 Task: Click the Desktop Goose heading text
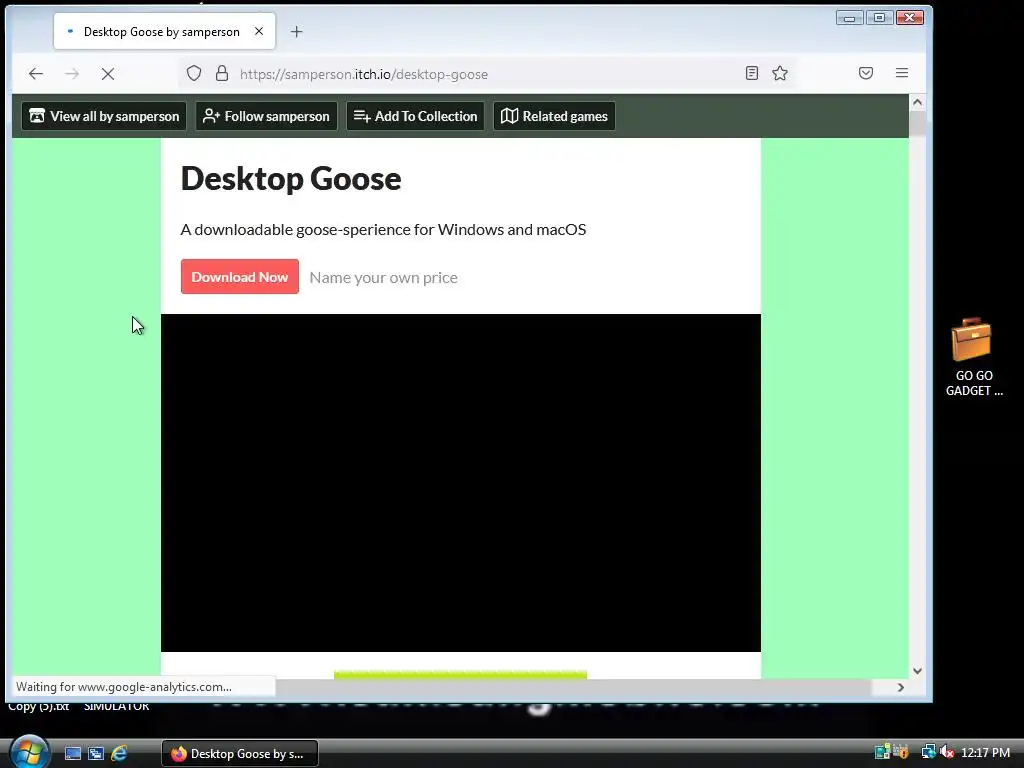[291, 178]
